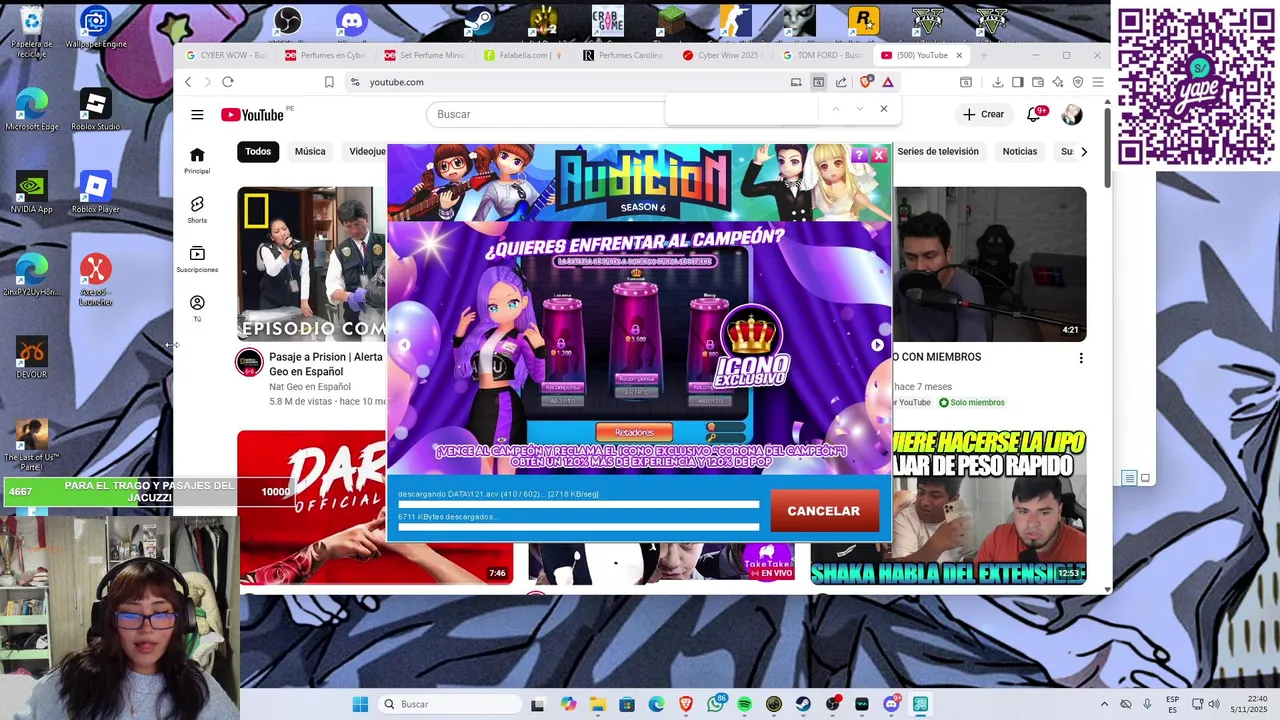
Task: Click the YouTube logo
Action: pos(252,115)
